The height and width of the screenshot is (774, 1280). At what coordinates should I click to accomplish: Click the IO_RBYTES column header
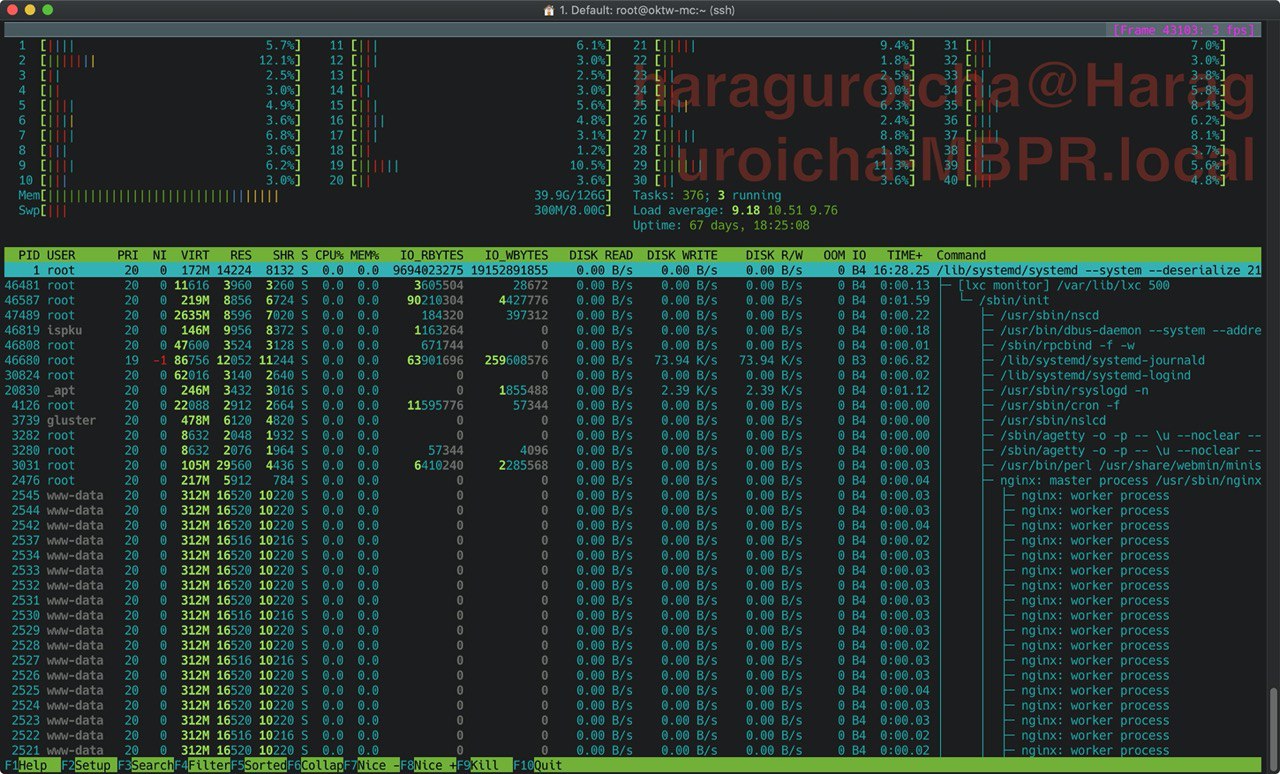coord(432,255)
